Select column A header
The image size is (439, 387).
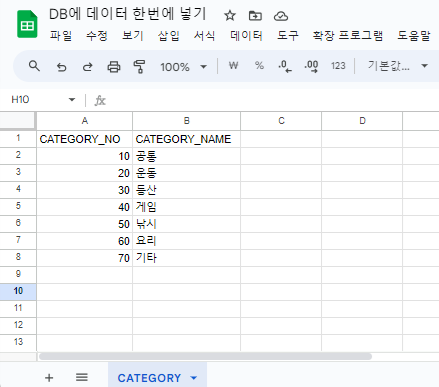pyautogui.click(x=85, y=121)
